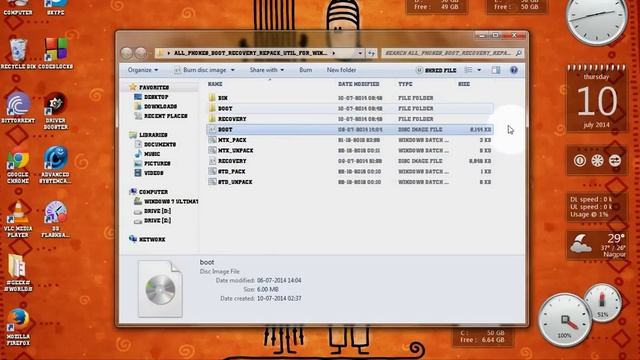The height and width of the screenshot is (360, 640).
Task: Open the 3D Flashback desktop shortcut
Action: 56,220
